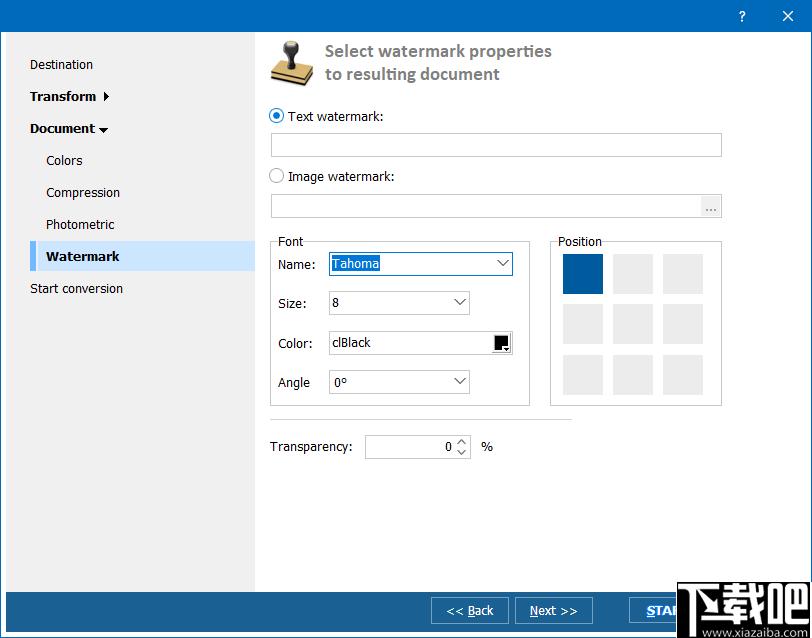Pick the bottom-right watermark position square
This screenshot has width=812, height=638.
(x=683, y=375)
